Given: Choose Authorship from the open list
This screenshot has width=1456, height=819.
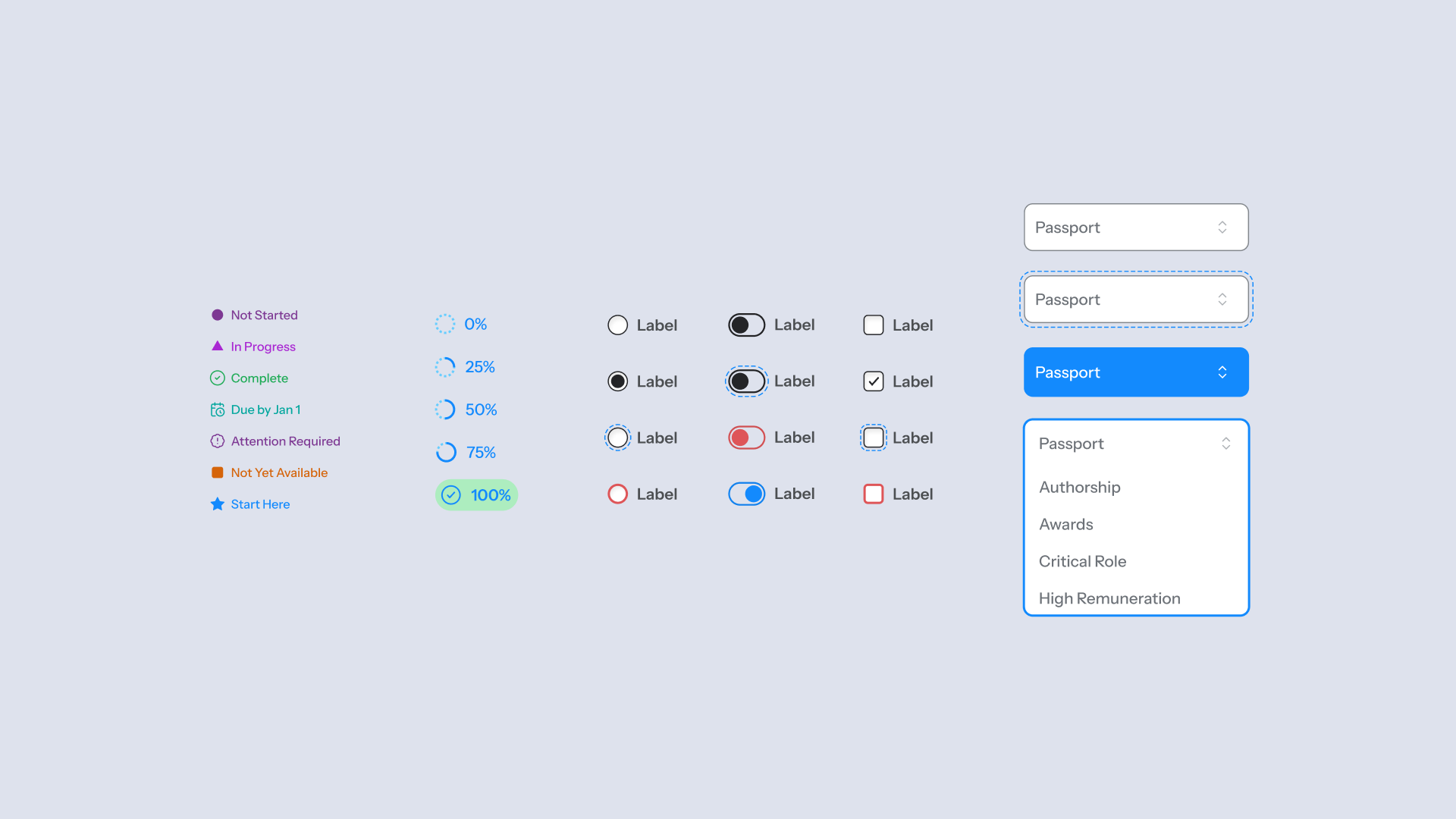Looking at the screenshot, I should 1079,488.
